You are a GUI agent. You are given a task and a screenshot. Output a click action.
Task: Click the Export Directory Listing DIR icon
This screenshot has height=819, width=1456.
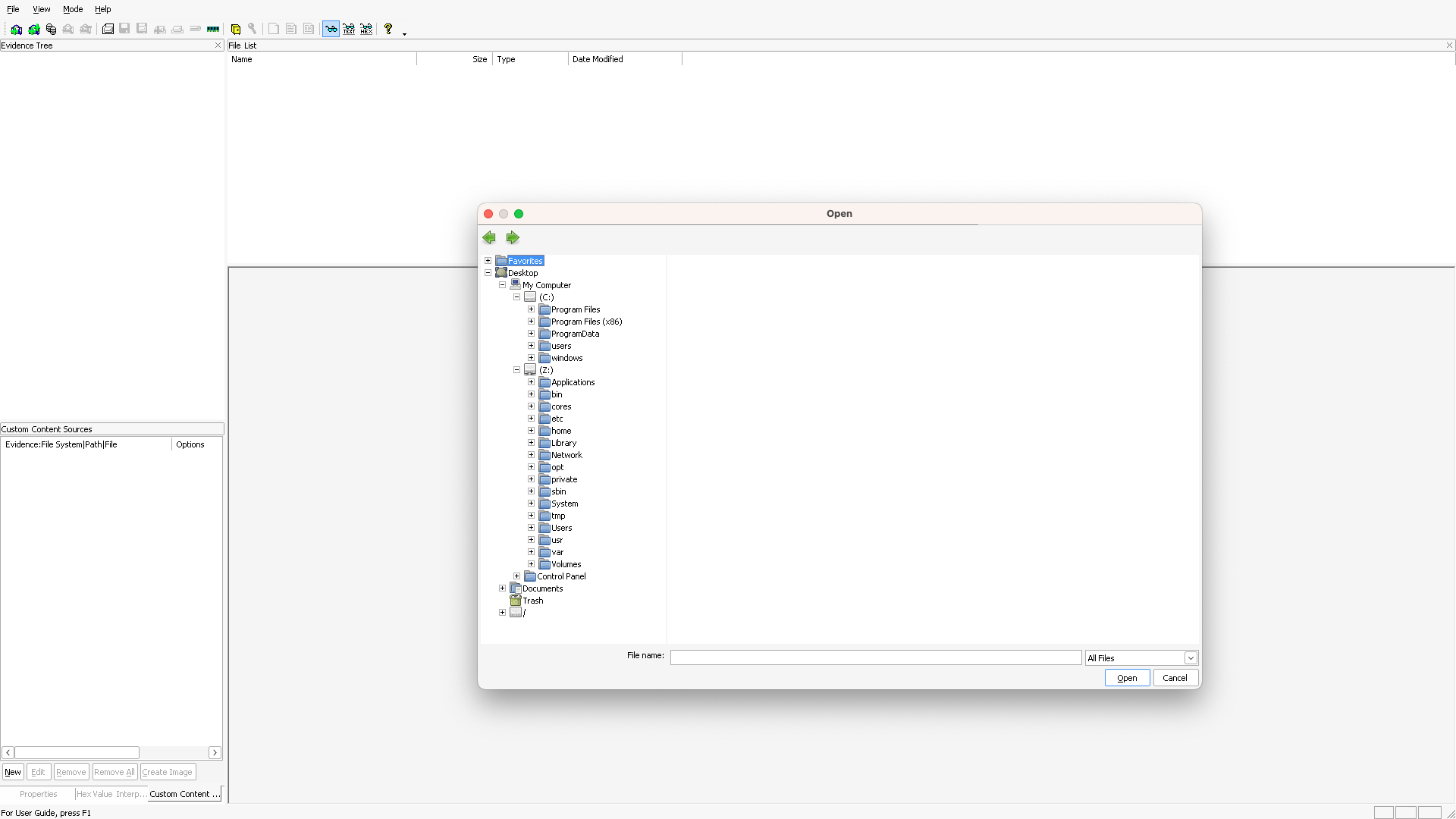pyautogui.click(x=309, y=29)
